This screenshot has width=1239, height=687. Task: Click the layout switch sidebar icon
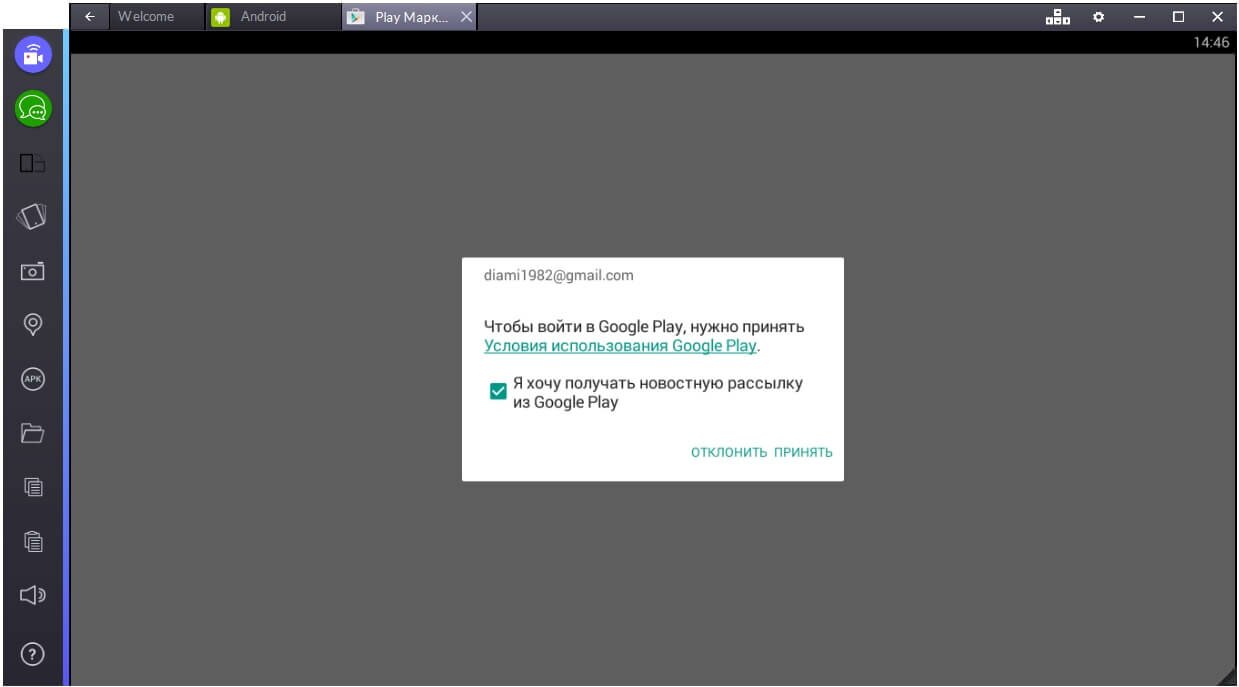(x=33, y=163)
